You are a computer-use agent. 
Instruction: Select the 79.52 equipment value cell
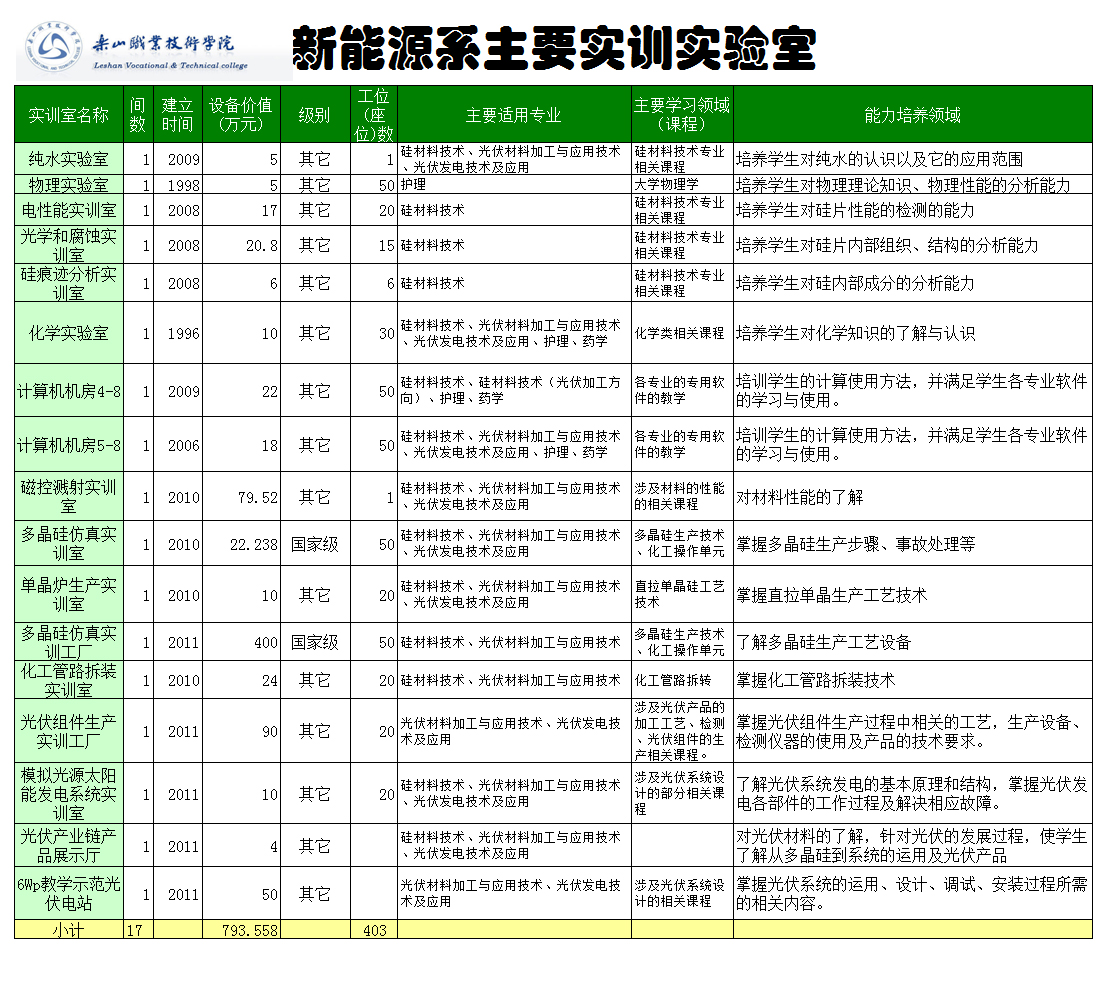tap(241, 497)
